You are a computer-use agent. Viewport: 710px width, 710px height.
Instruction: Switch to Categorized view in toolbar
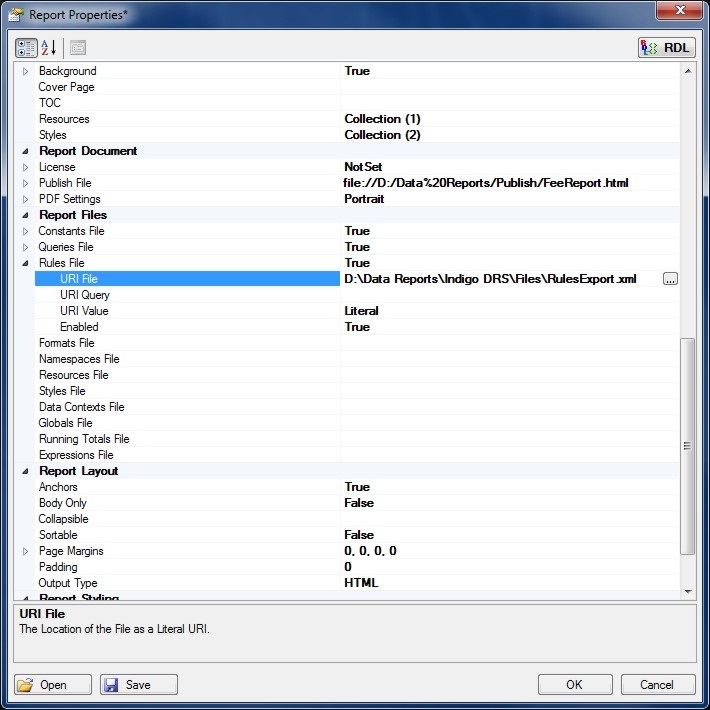click(26, 47)
